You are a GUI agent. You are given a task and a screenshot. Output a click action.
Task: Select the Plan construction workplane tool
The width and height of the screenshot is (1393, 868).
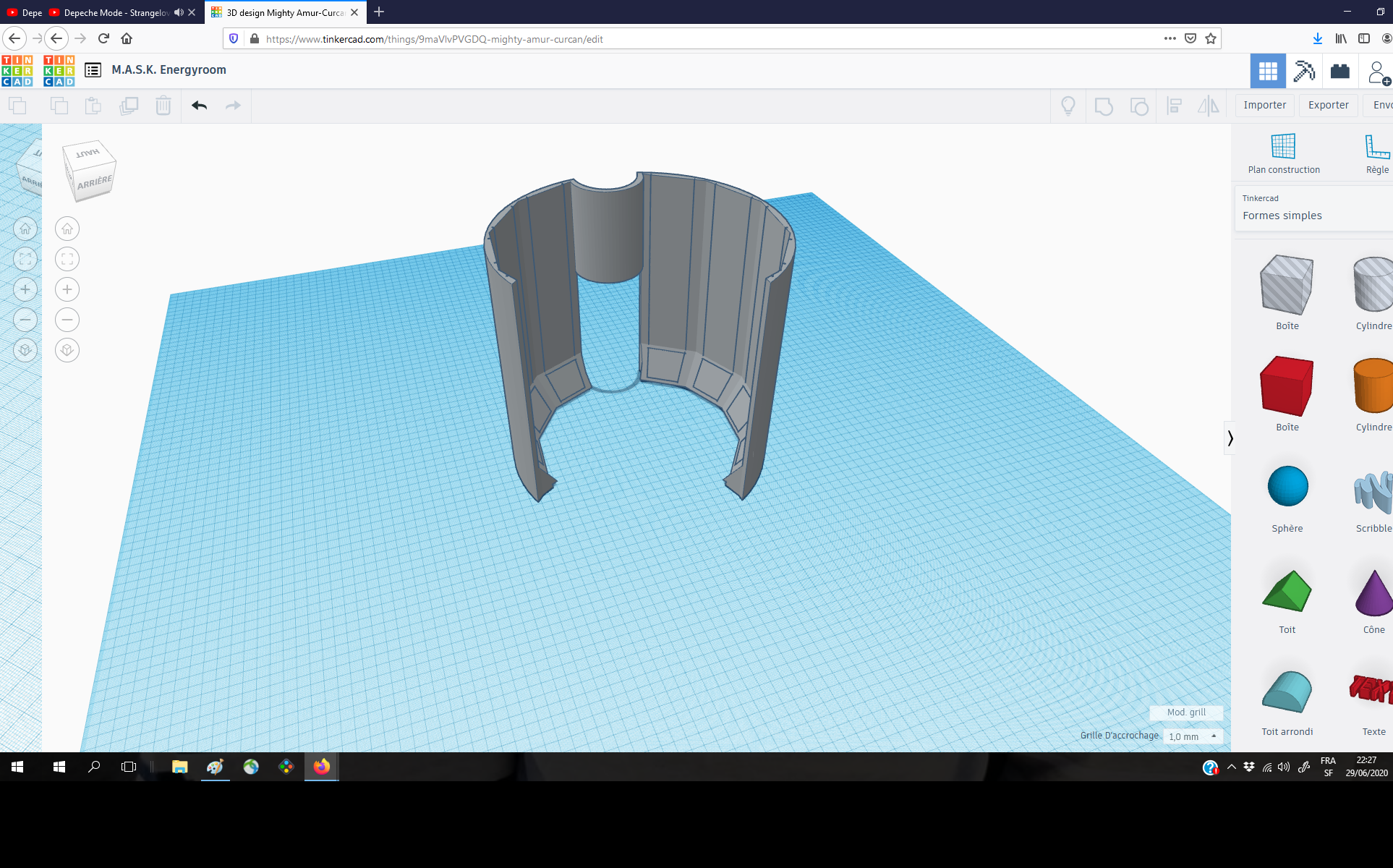point(1284,153)
